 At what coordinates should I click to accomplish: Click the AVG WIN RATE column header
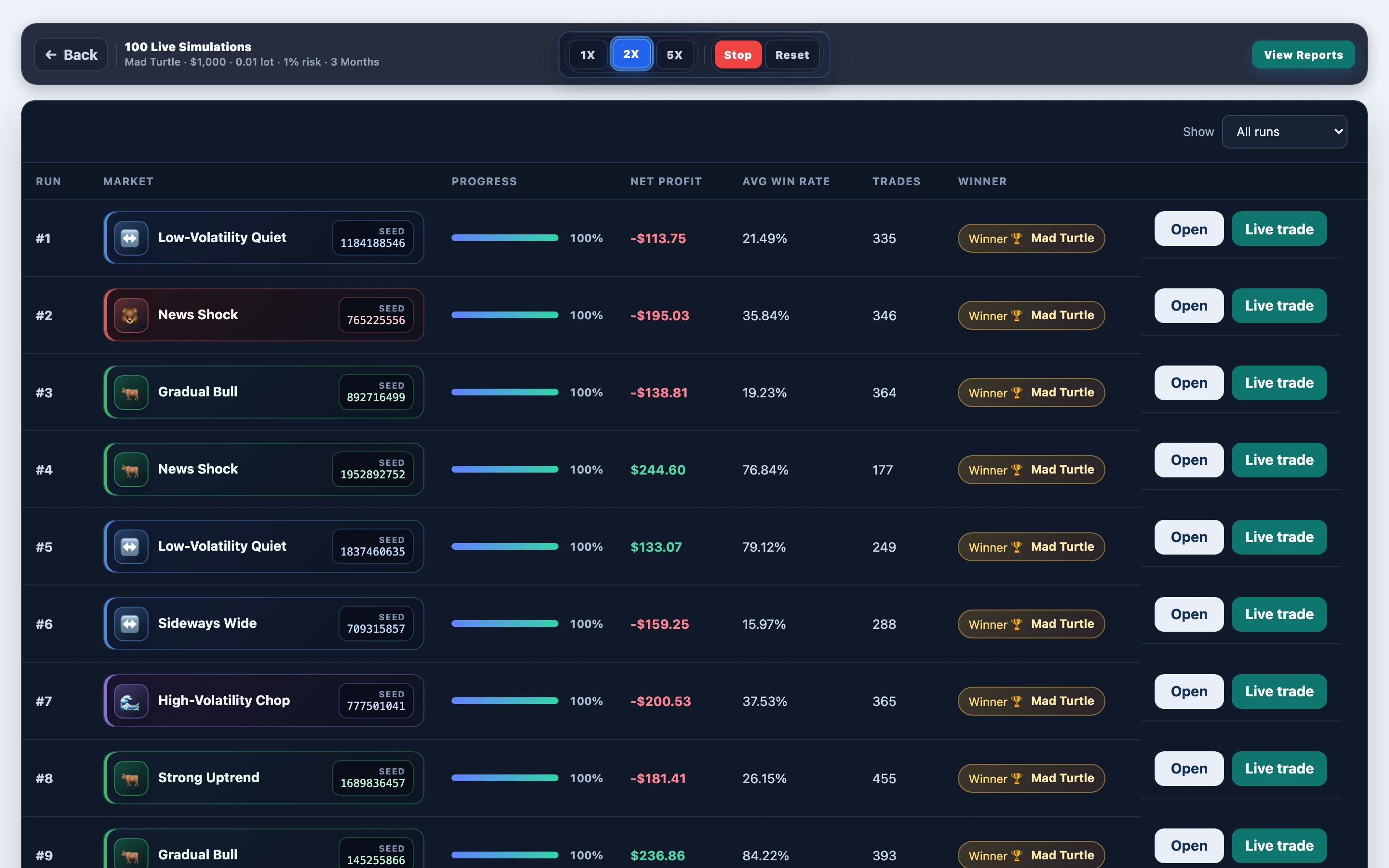786,181
